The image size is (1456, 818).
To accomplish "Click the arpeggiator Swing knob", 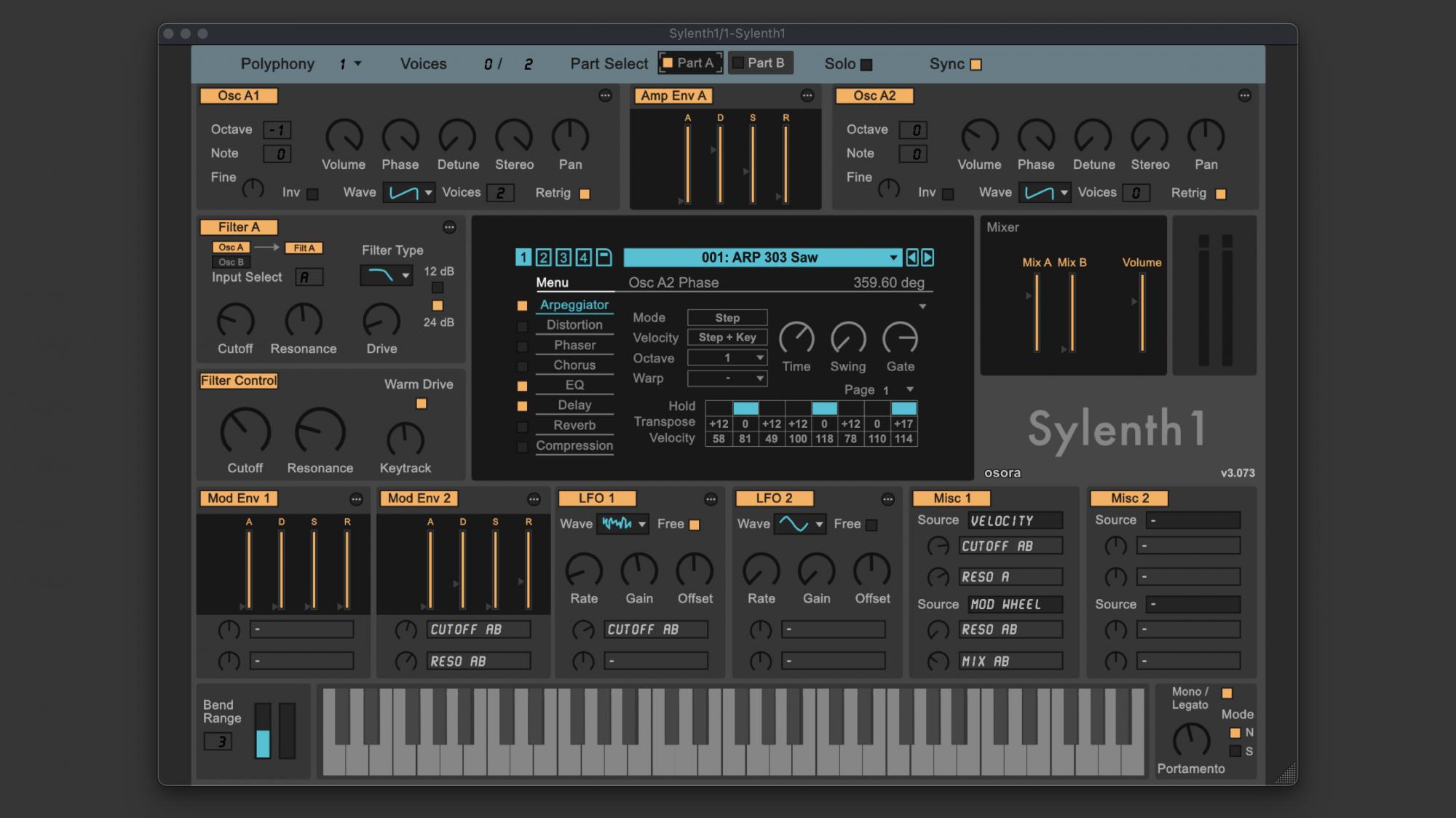I will (x=848, y=338).
